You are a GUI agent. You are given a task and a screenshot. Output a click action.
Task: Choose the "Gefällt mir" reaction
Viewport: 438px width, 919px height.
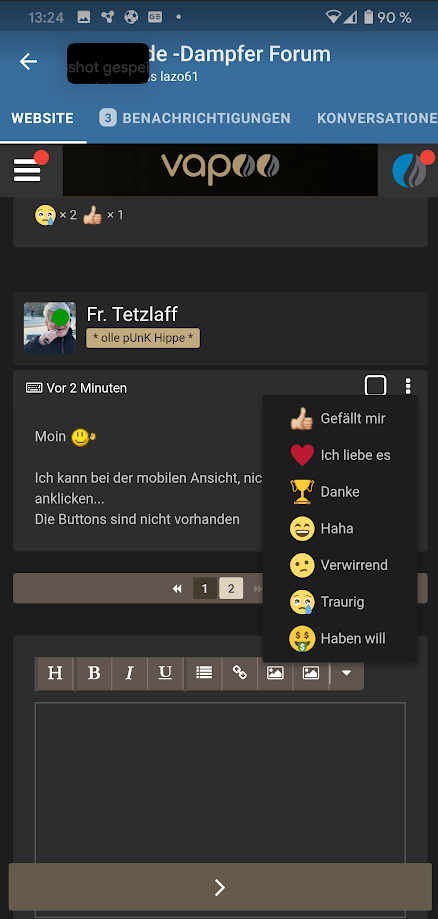click(340, 419)
